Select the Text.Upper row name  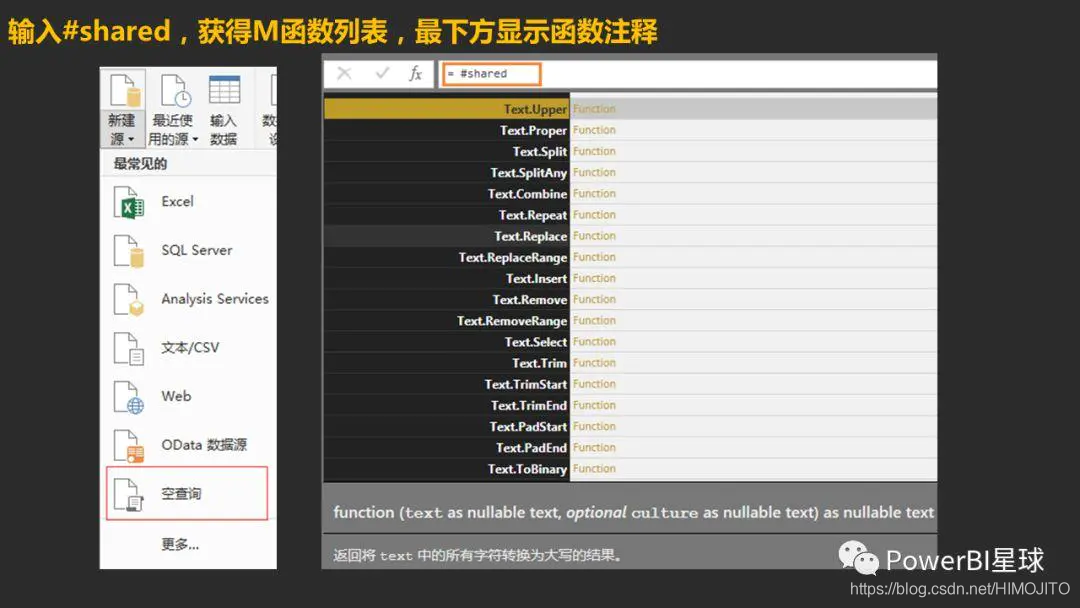click(535, 109)
